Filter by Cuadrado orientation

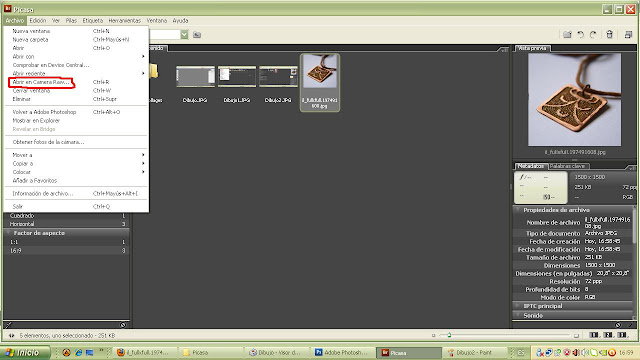pos(66,216)
